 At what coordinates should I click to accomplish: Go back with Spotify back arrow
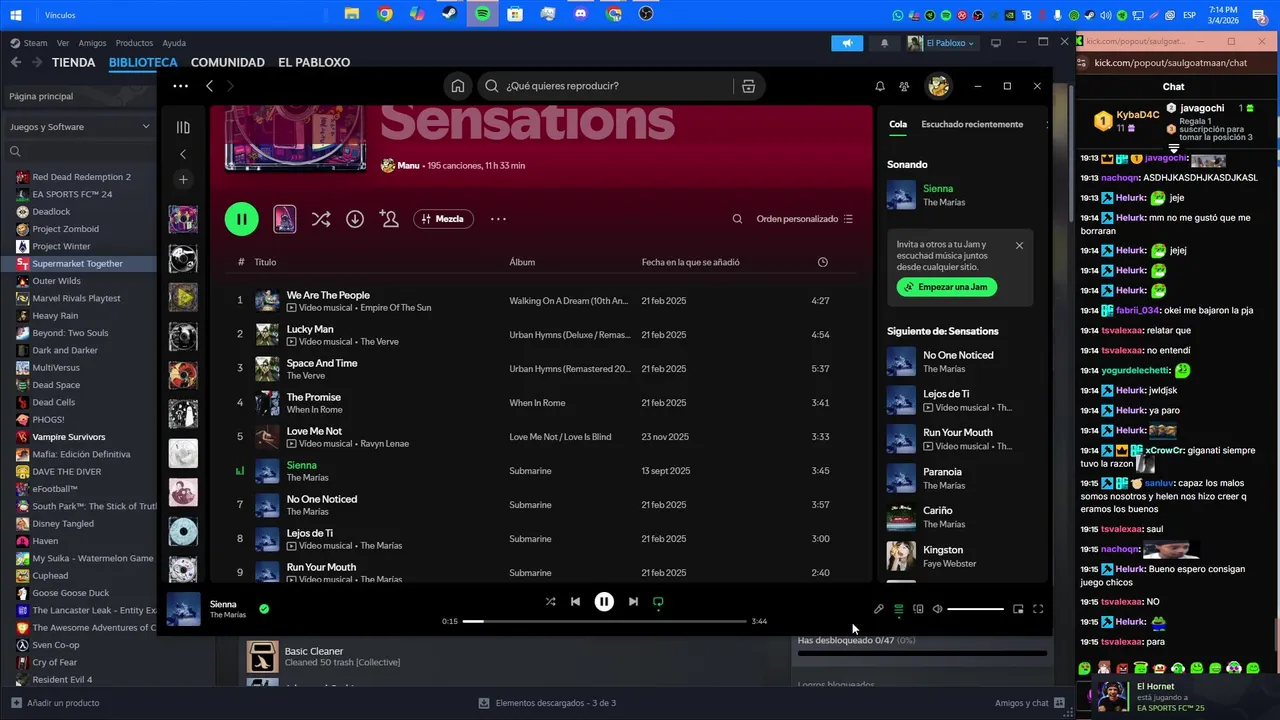pyautogui.click(x=209, y=86)
